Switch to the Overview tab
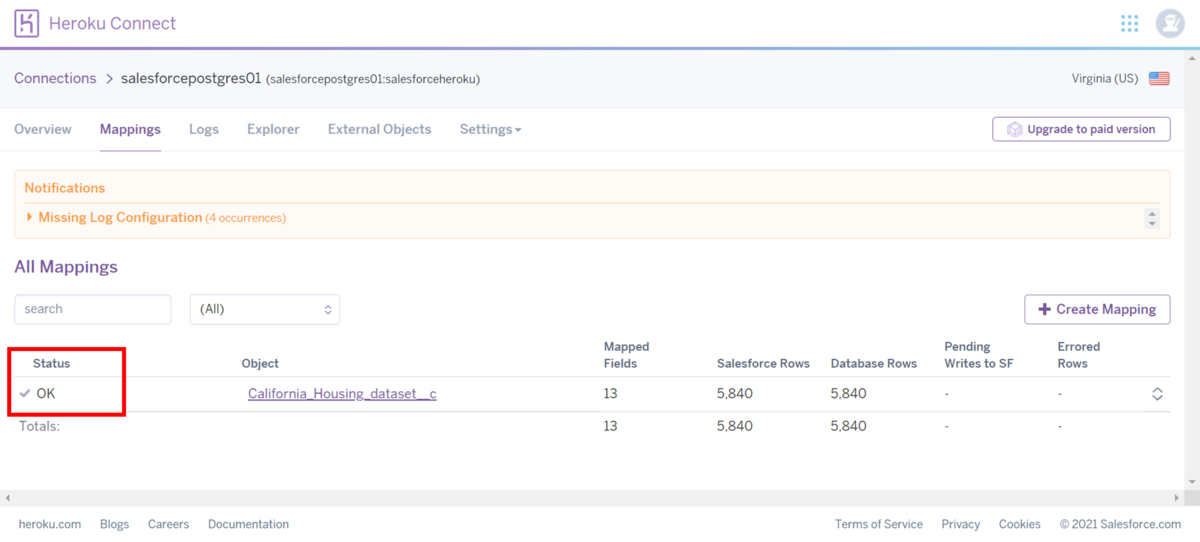The width and height of the screenshot is (1200, 542). [x=43, y=129]
